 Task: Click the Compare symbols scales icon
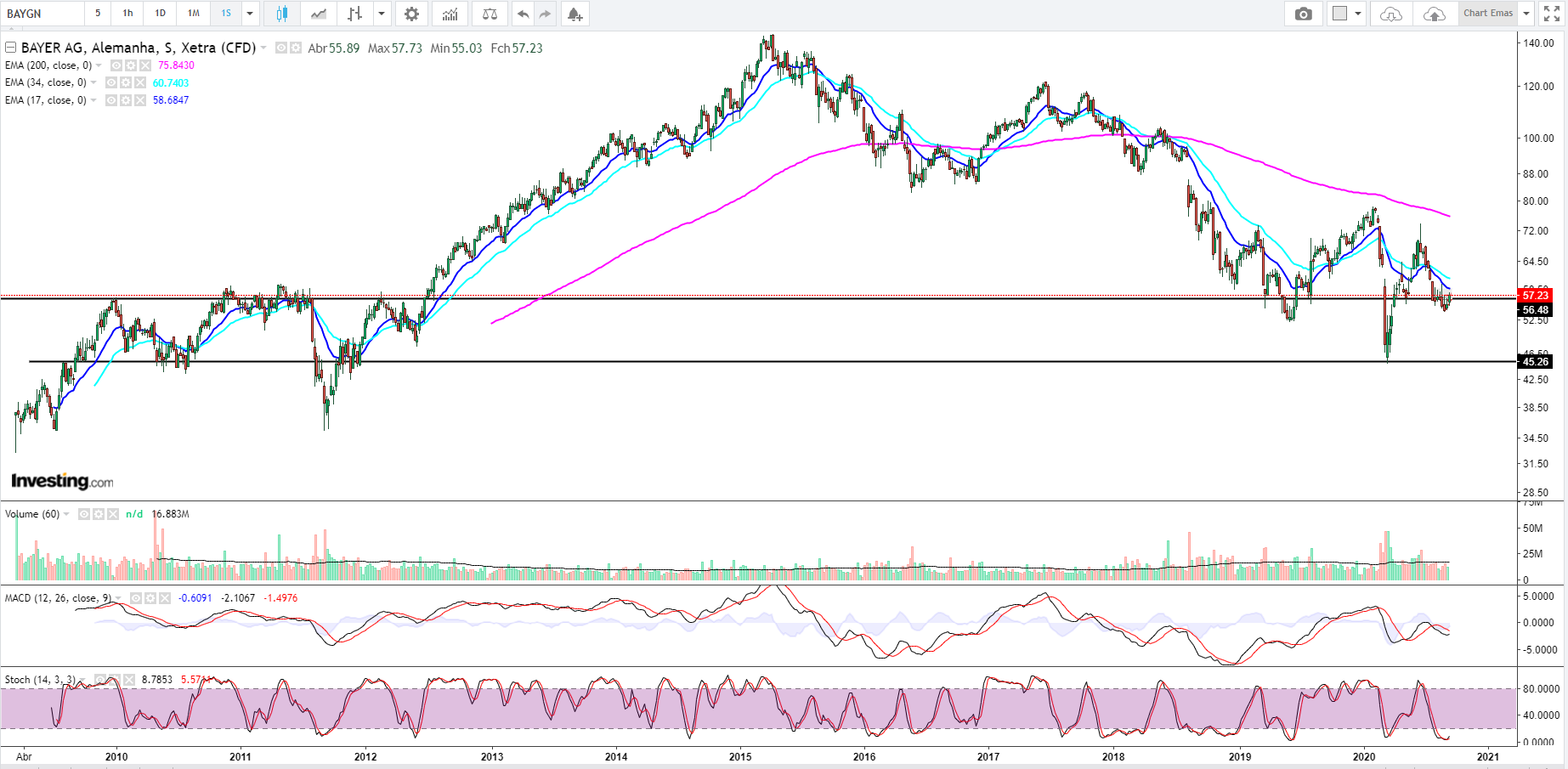(490, 14)
